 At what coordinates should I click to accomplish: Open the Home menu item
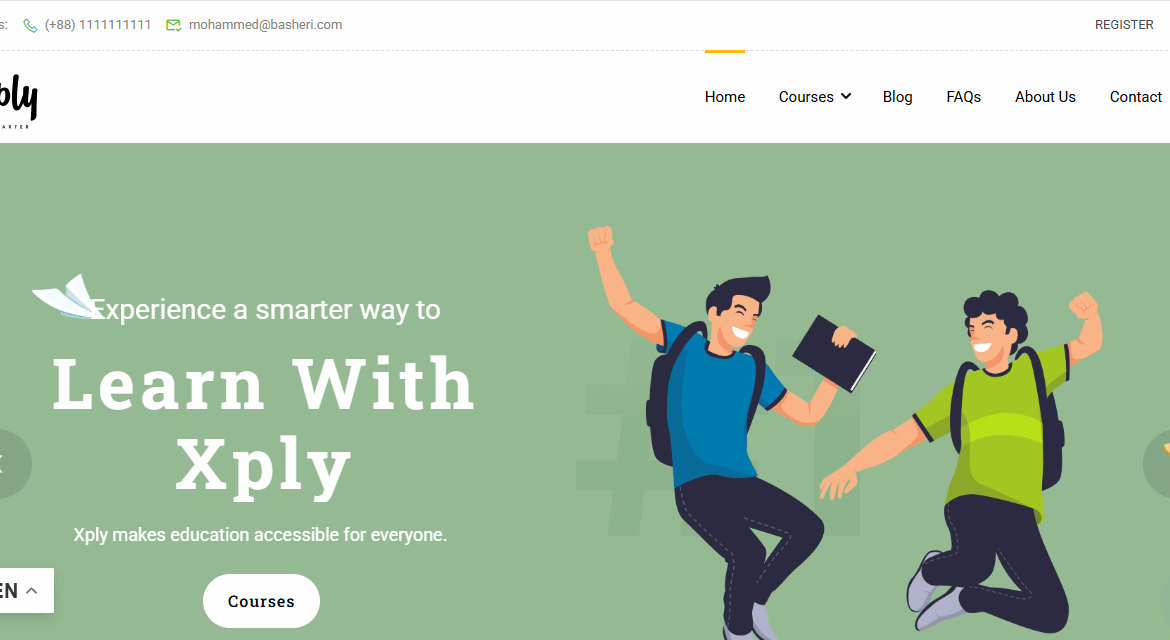point(725,97)
